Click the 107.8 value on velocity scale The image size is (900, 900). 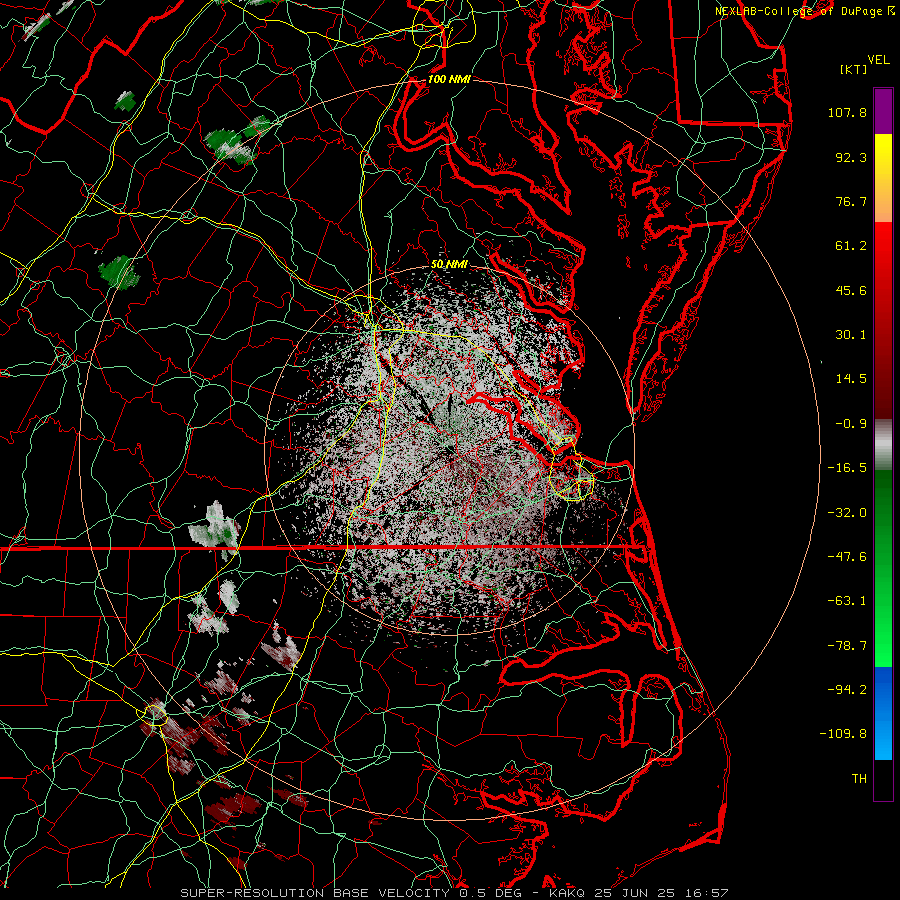coord(847,112)
